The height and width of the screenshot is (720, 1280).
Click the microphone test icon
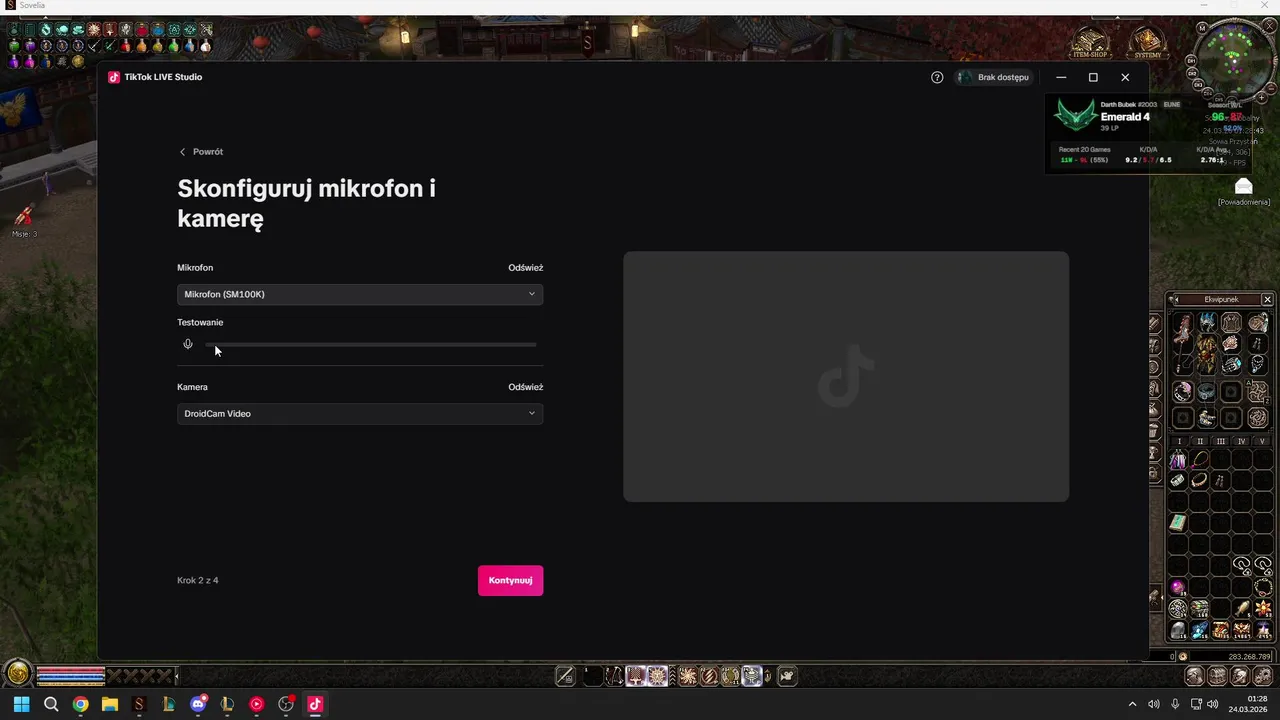click(x=187, y=344)
